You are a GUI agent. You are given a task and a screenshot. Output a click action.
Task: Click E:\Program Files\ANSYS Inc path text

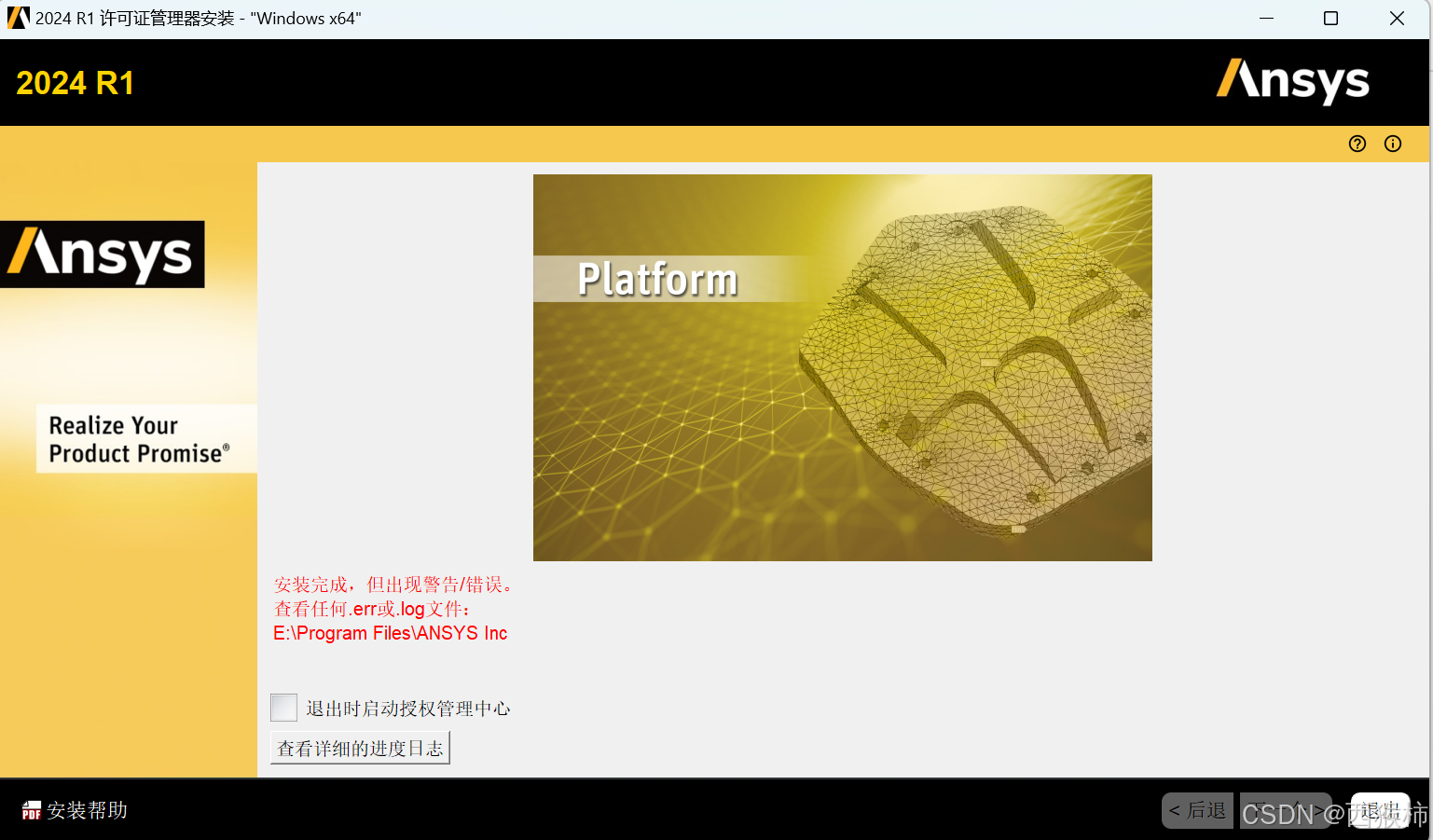point(391,633)
